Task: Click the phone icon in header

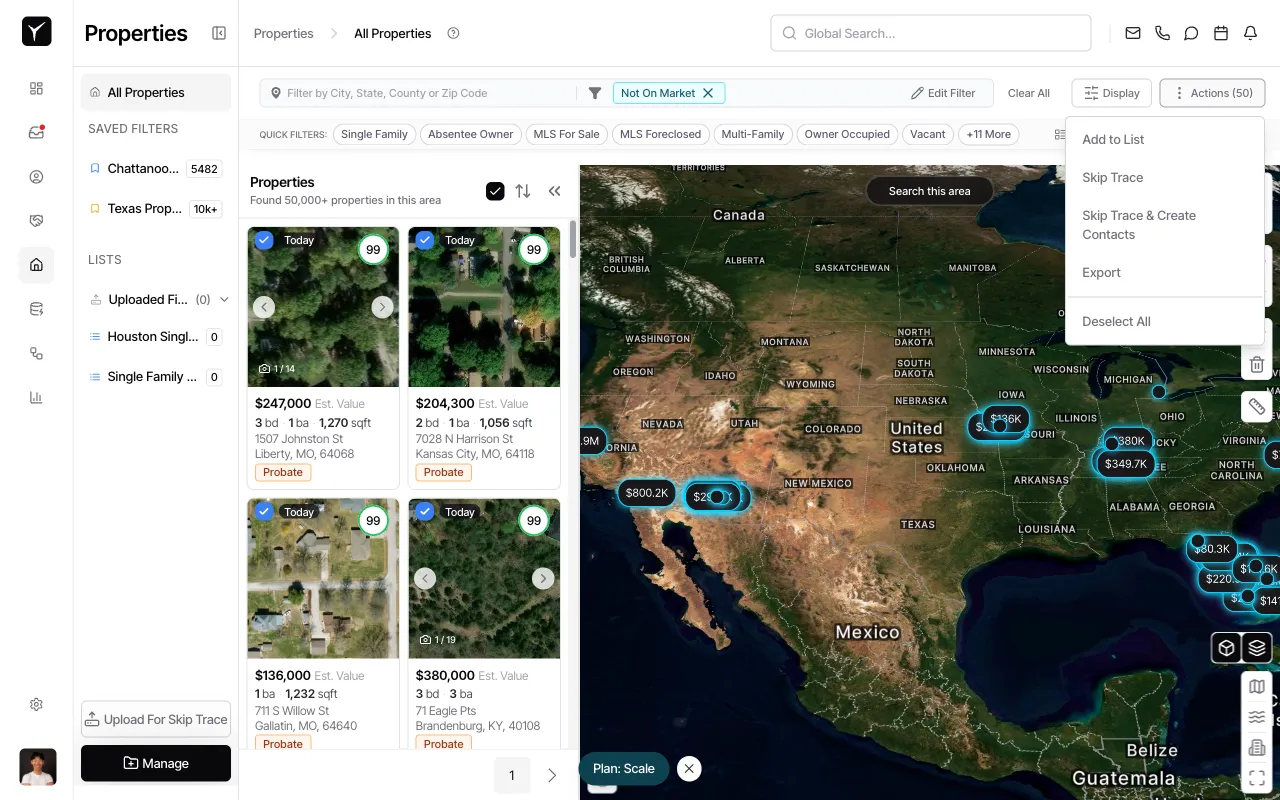Action: (1162, 33)
